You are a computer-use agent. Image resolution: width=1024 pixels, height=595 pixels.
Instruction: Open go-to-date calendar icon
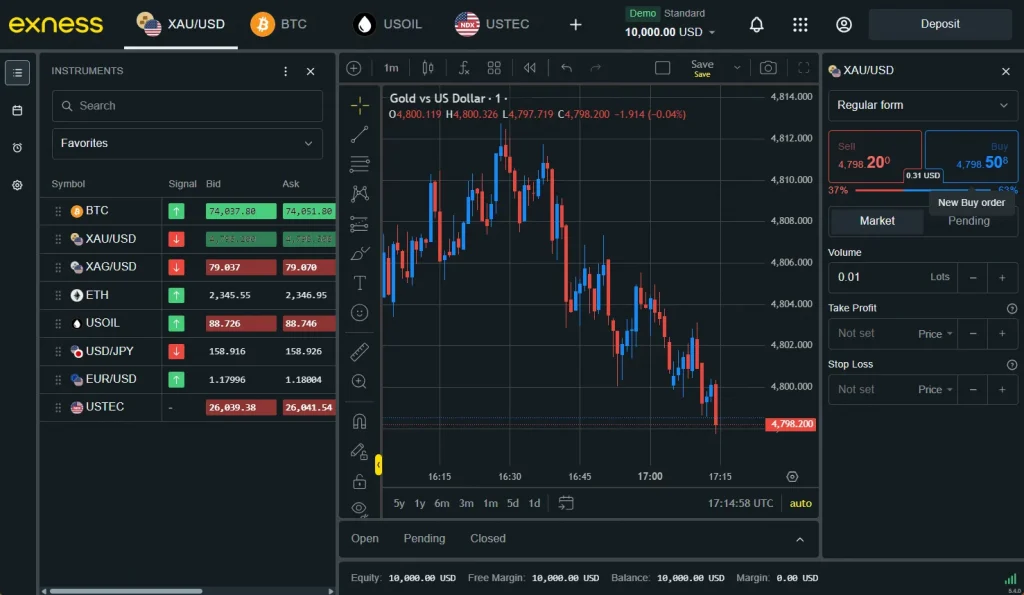pos(566,504)
